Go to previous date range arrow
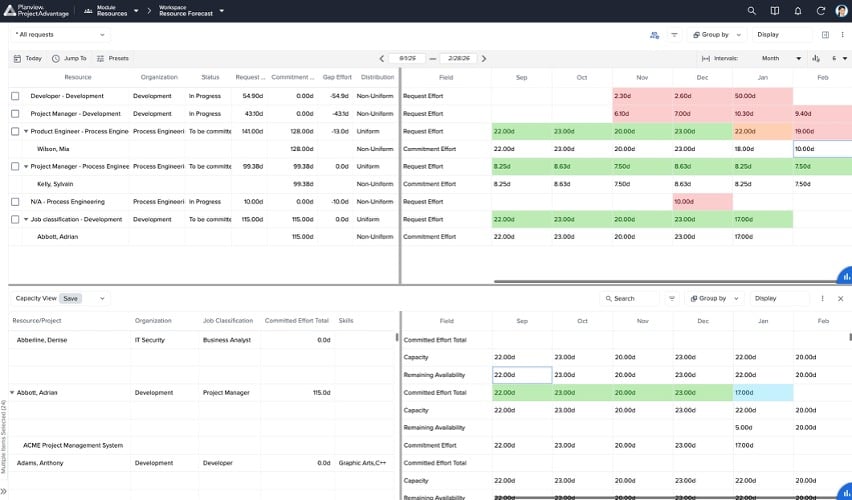Image resolution: width=852 pixels, height=500 pixels. coord(381,58)
